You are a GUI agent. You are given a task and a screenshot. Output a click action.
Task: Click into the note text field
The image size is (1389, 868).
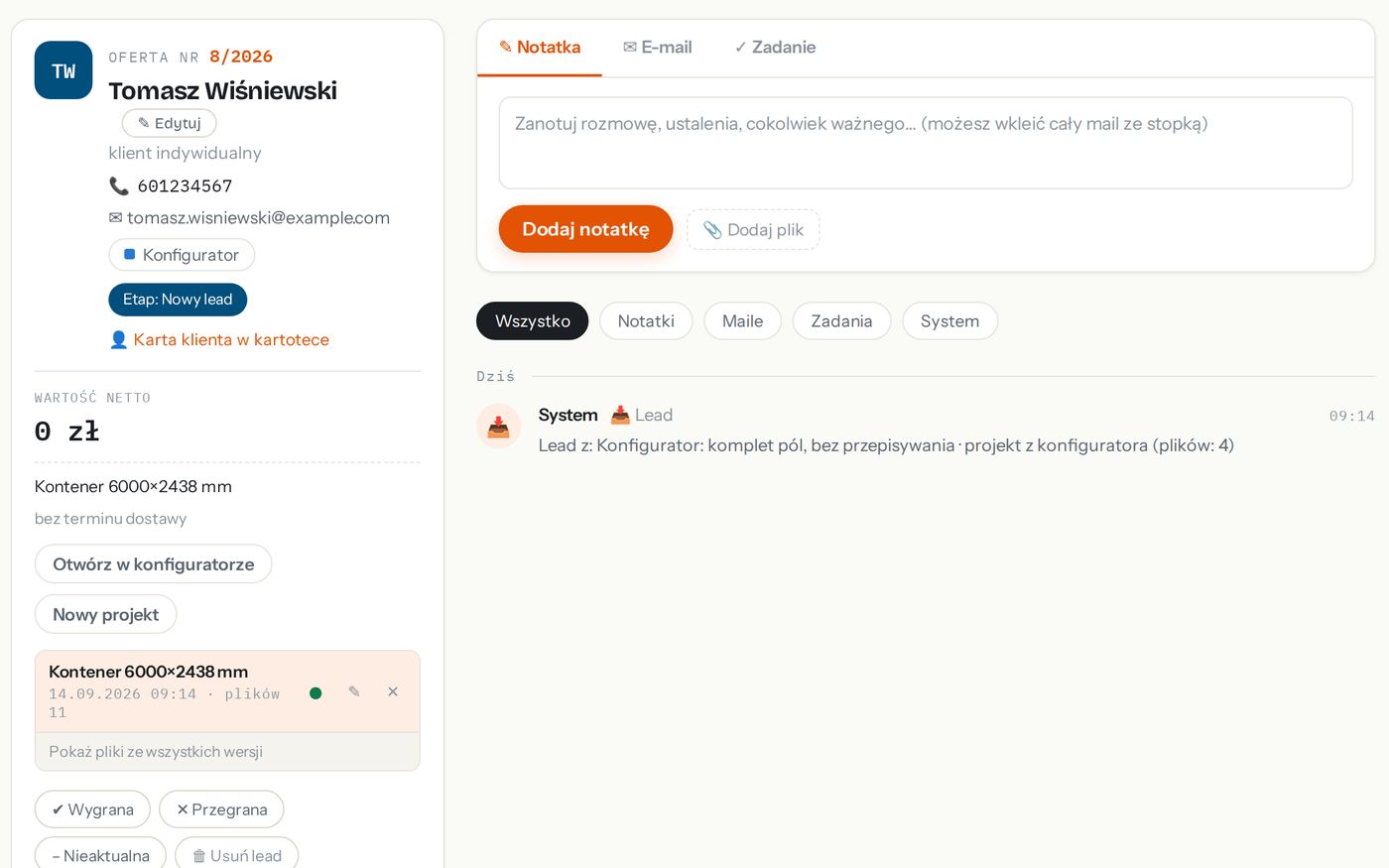click(926, 143)
